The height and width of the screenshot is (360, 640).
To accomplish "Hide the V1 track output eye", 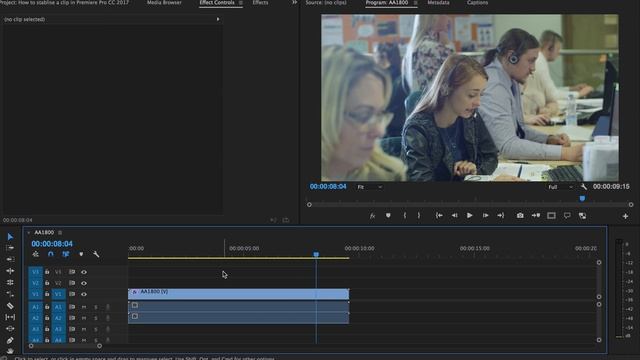I will [84, 294].
